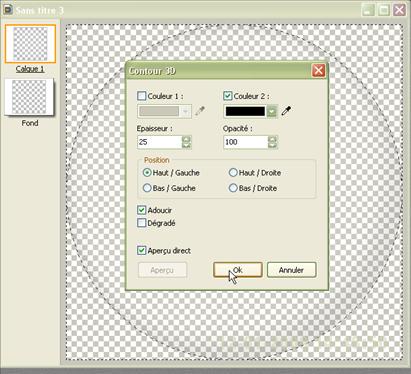Toggle the Adoucir checkbox
Viewport: 411px width, 374px height.
click(142, 210)
